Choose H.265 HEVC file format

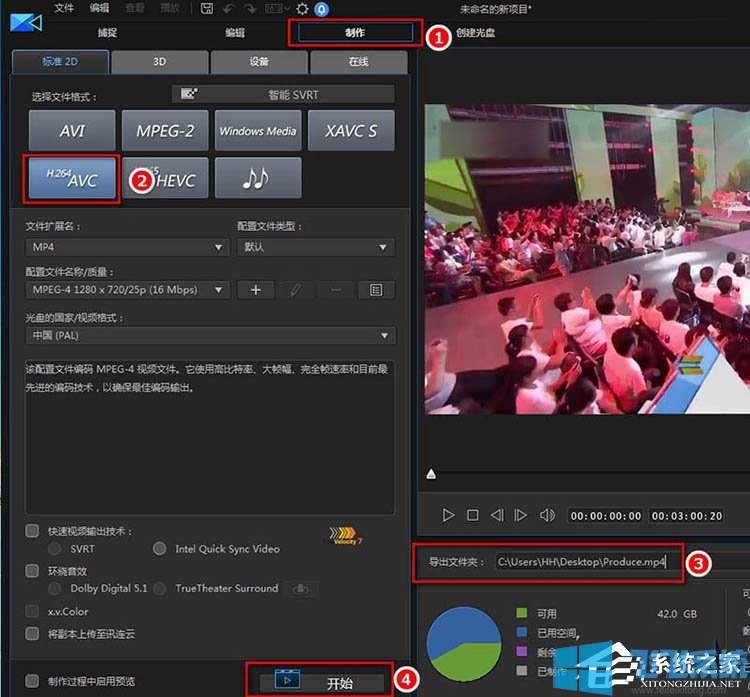click(165, 178)
